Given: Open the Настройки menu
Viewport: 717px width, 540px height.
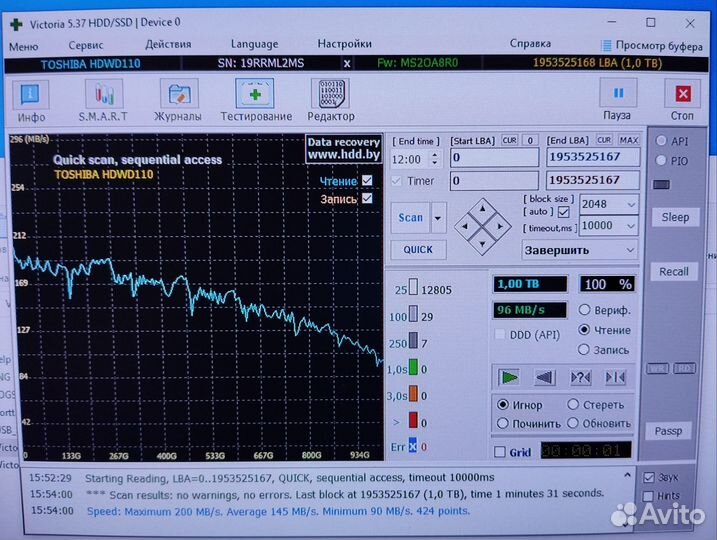Looking at the screenshot, I should [344, 44].
